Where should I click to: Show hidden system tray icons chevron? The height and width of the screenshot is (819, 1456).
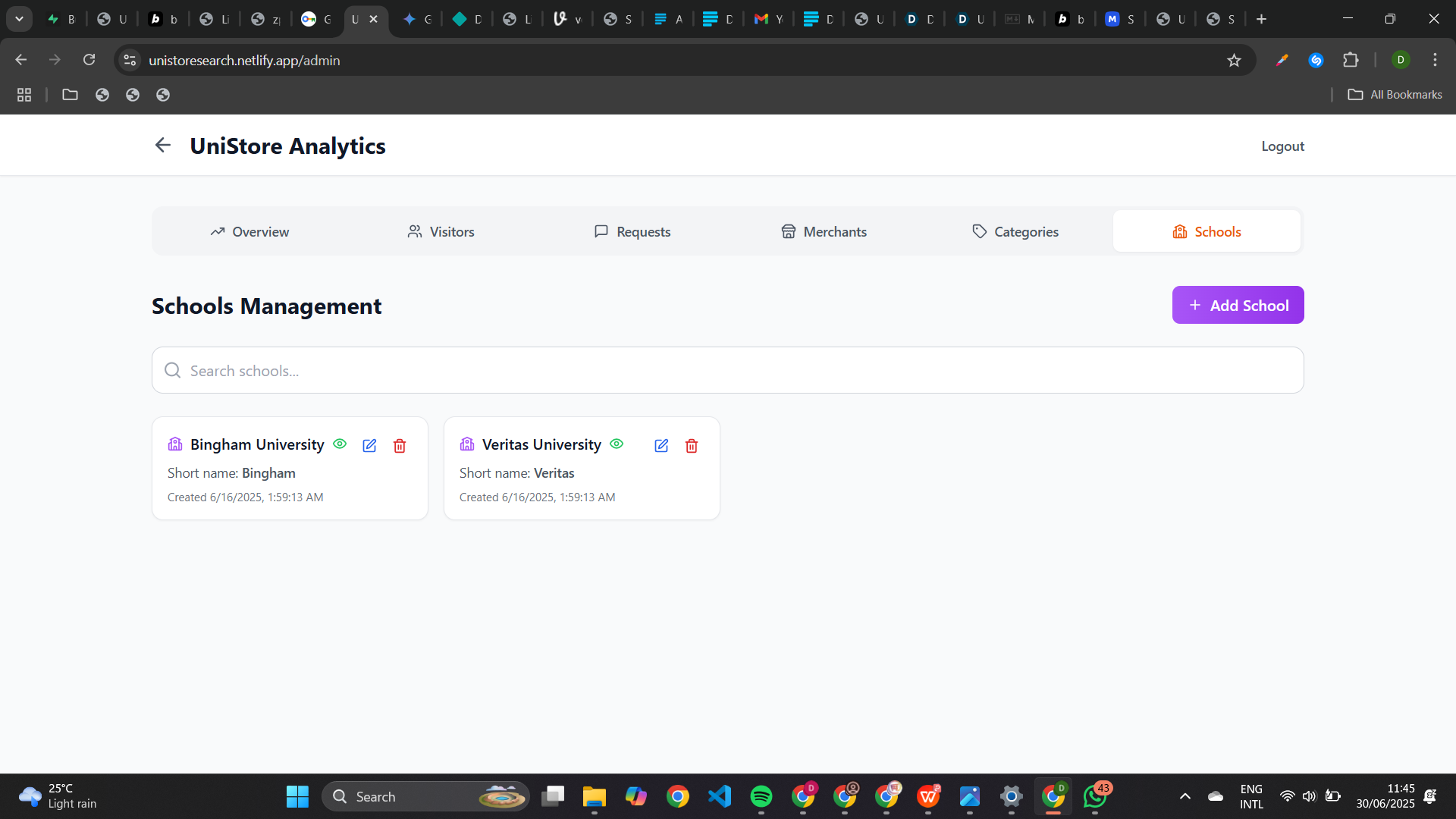[x=1185, y=796]
